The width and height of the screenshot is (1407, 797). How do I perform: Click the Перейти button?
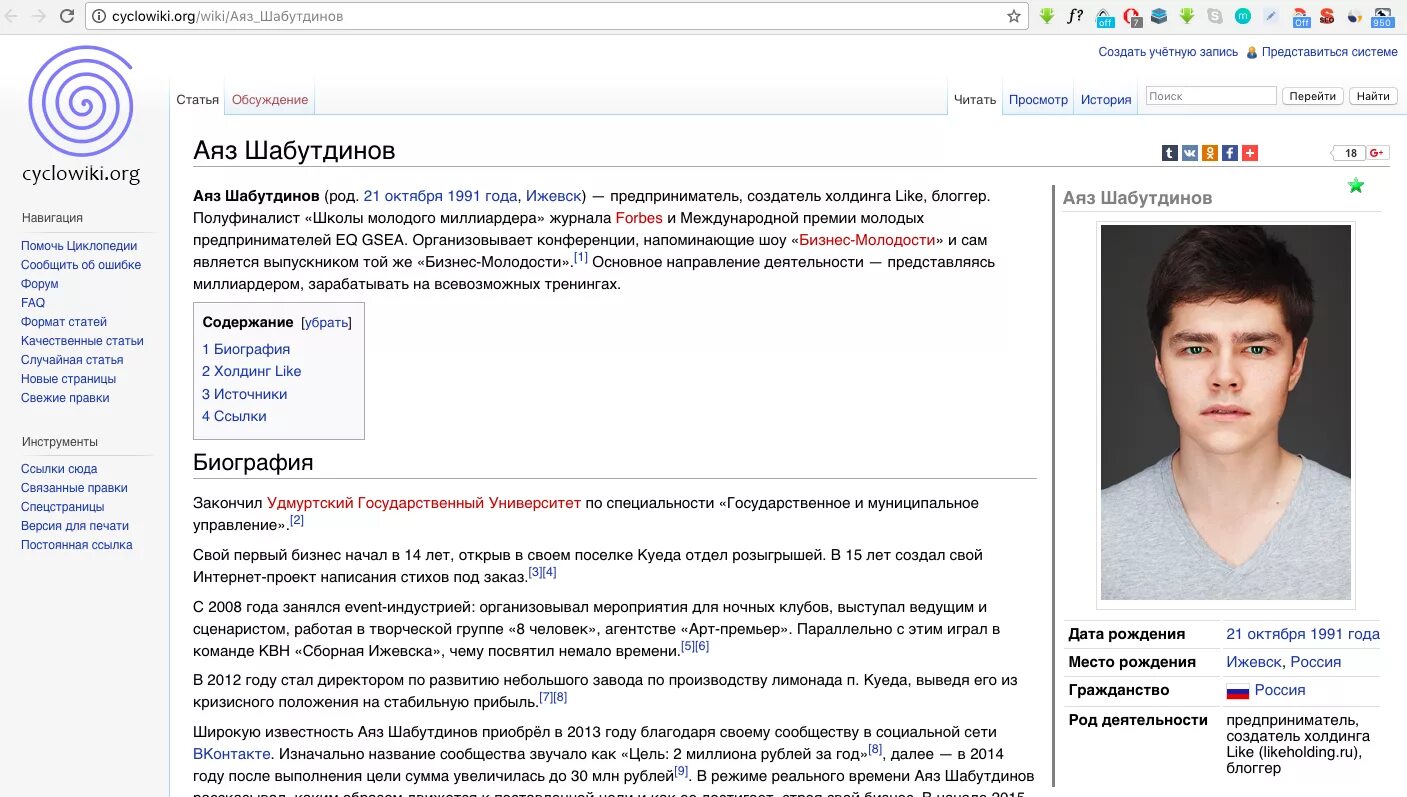click(1312, 96)
